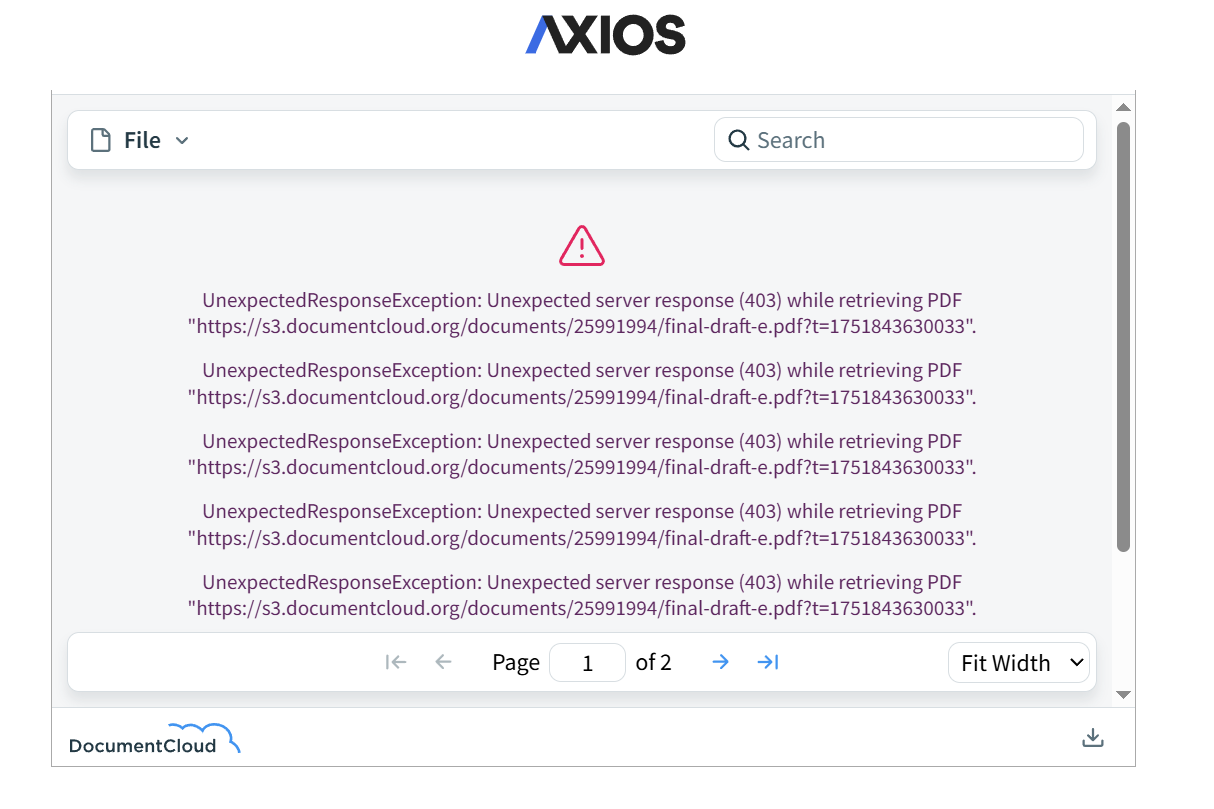
Task: Go to previous page arrow
Action: point(444,662)
